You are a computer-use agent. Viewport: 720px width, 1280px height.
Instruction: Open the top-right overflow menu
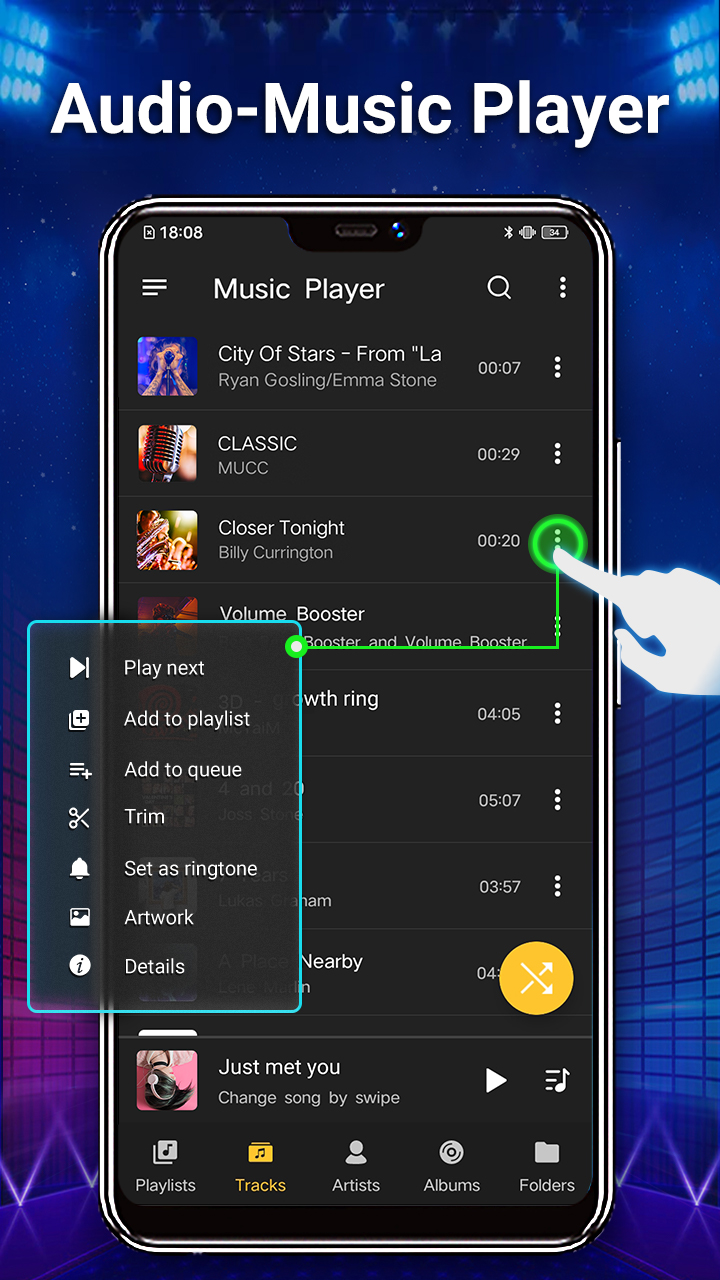562,288
